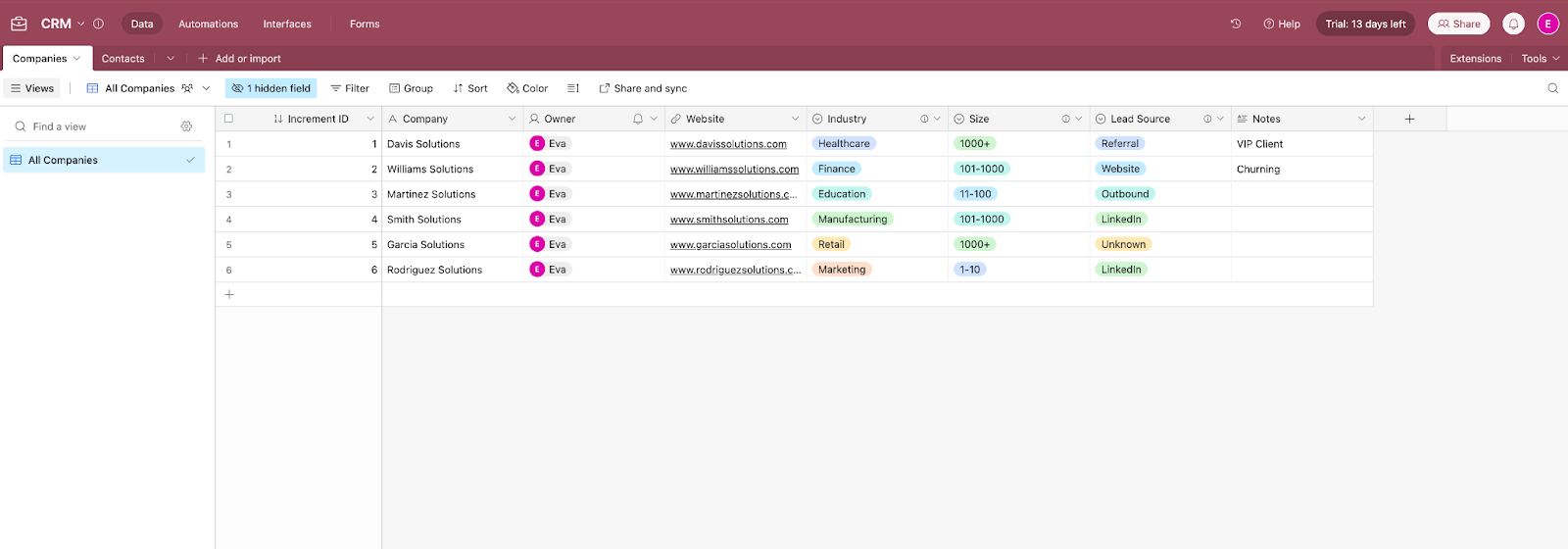Expand the CRM base name dropdown

tap(80, 24)
